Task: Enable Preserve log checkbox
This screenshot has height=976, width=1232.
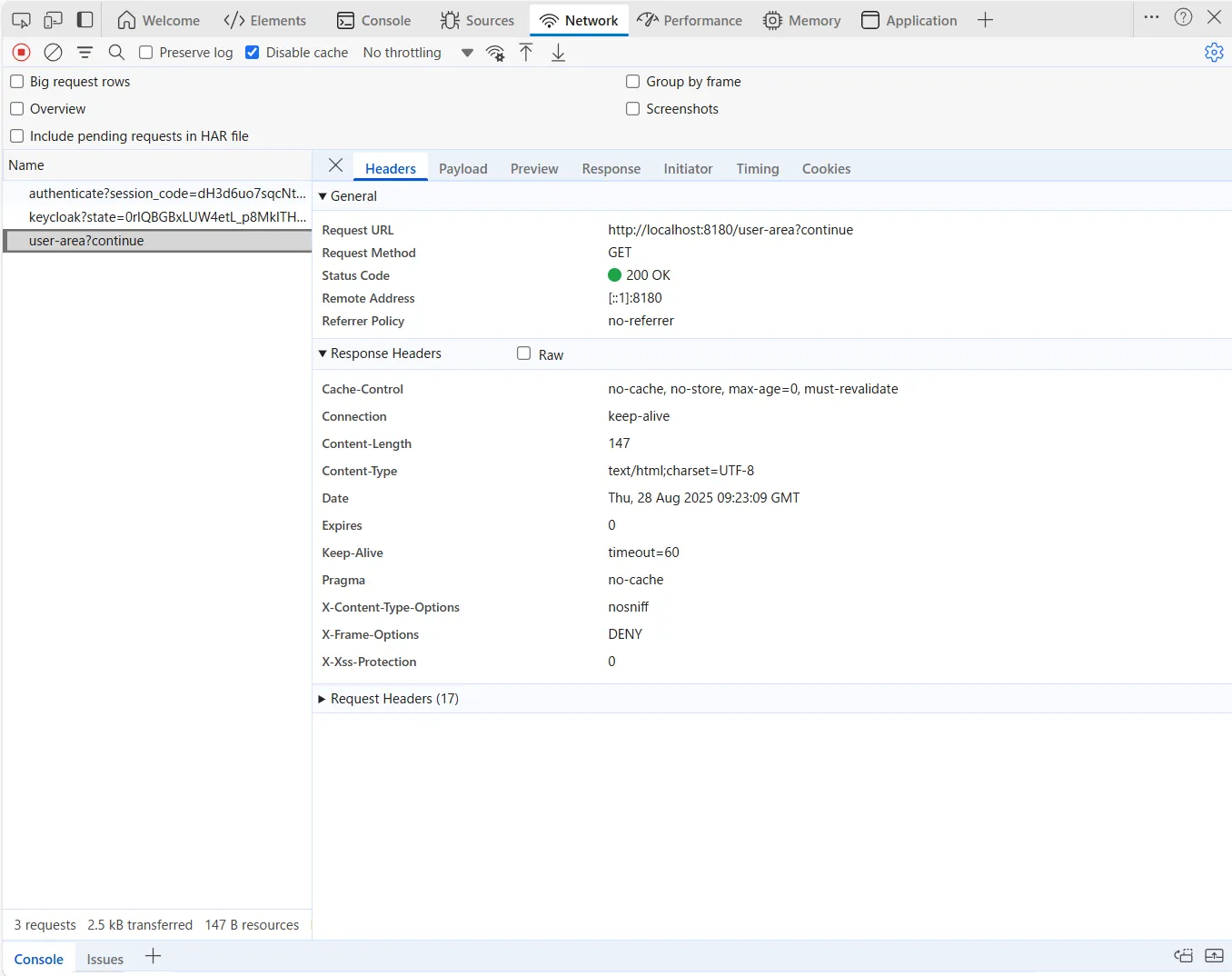Action: click(x=146, y=53)
